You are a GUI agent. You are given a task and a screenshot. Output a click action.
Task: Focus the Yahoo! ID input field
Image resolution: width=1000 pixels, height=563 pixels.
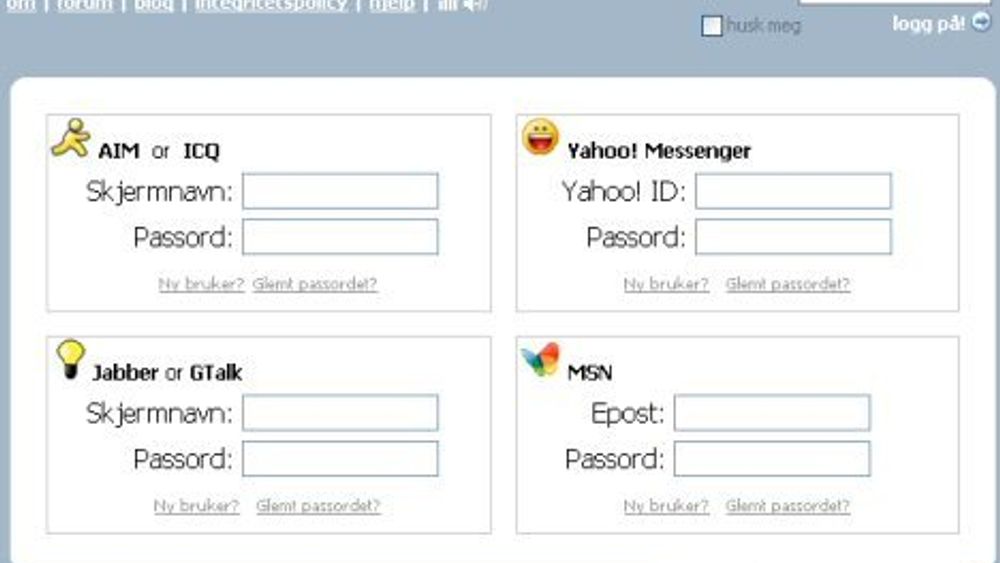coord(793,191)
